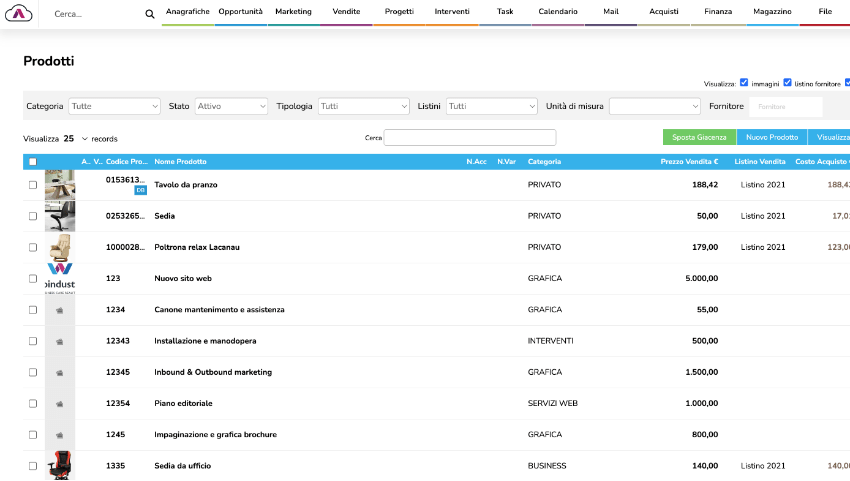Click the DB badge under Tavolo da pranzo code
Viewport: 850px width, 481px height.
pyautogui.click(x=140, y=190)
